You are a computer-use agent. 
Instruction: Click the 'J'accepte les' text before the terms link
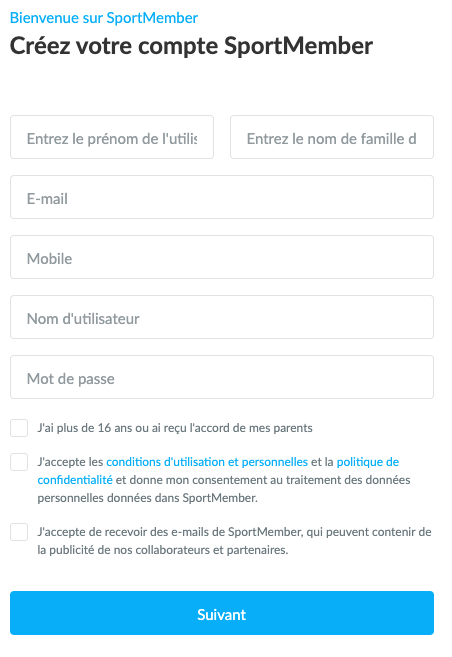[x=70, y=462]
